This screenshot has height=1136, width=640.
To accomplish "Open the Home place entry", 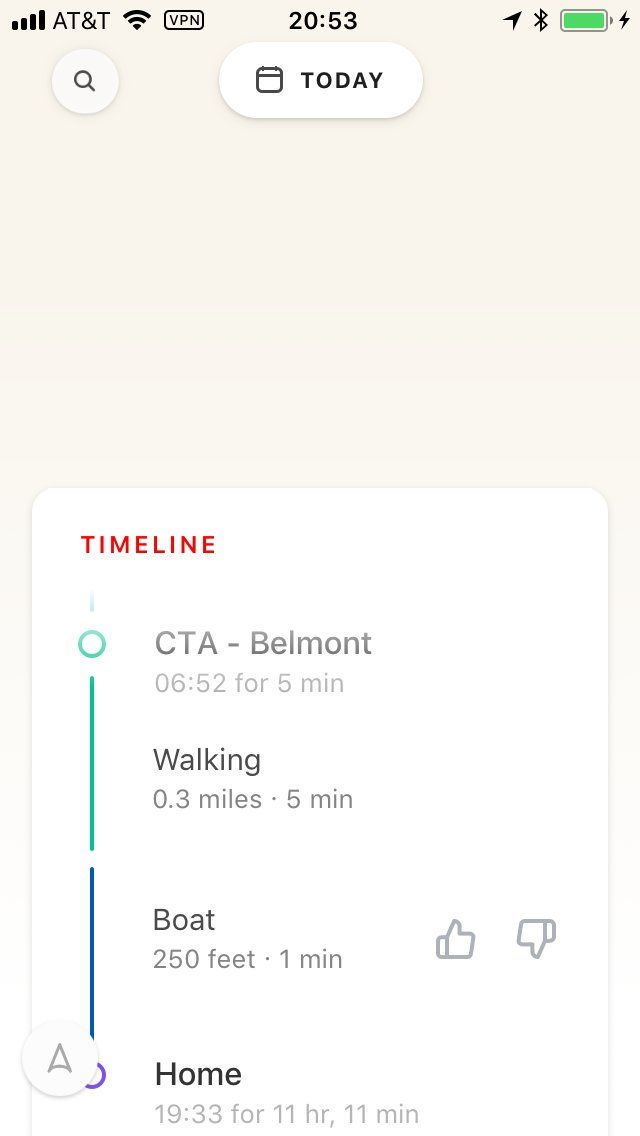I will point(198,1075).
